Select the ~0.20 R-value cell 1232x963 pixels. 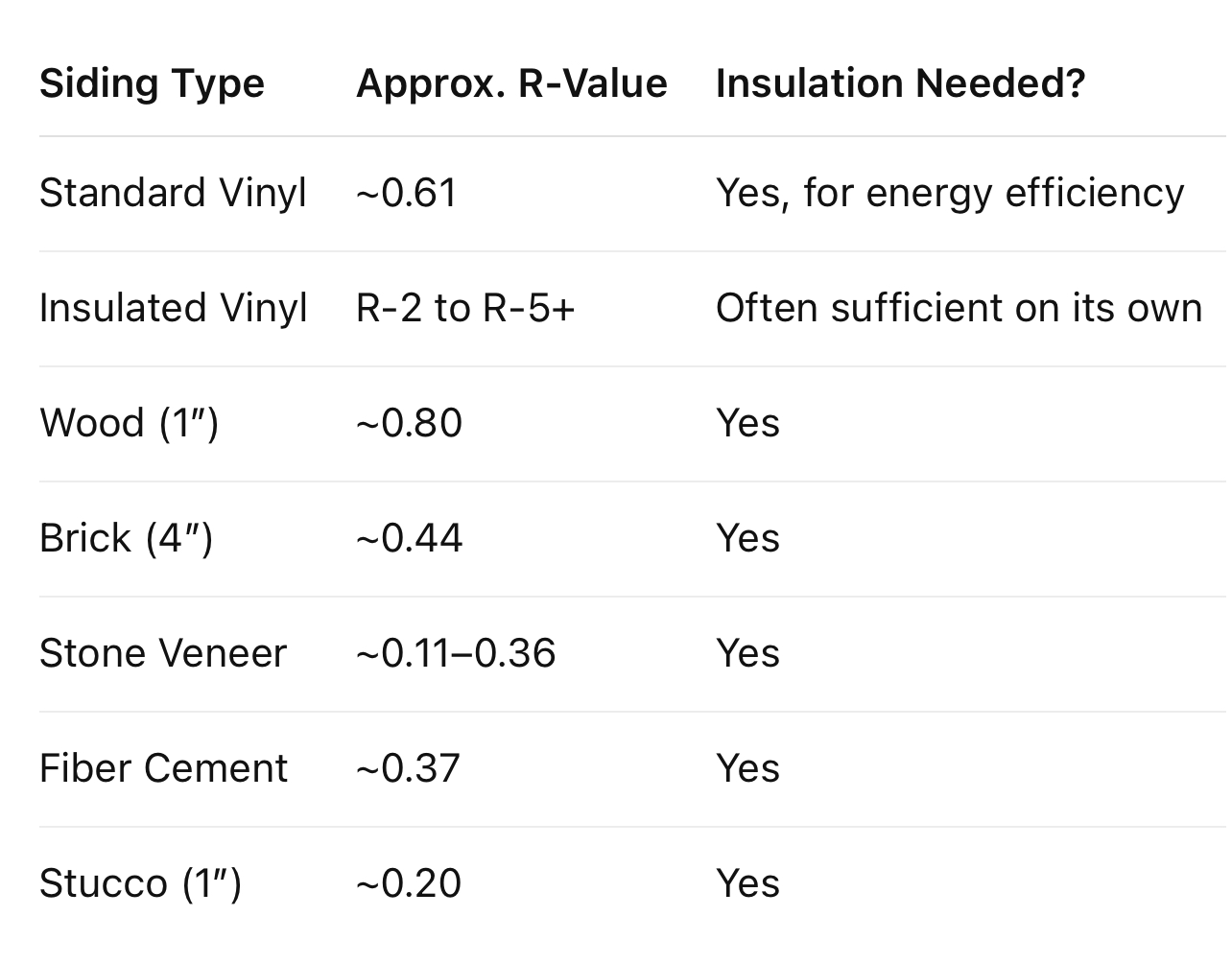tap(409, 883)
